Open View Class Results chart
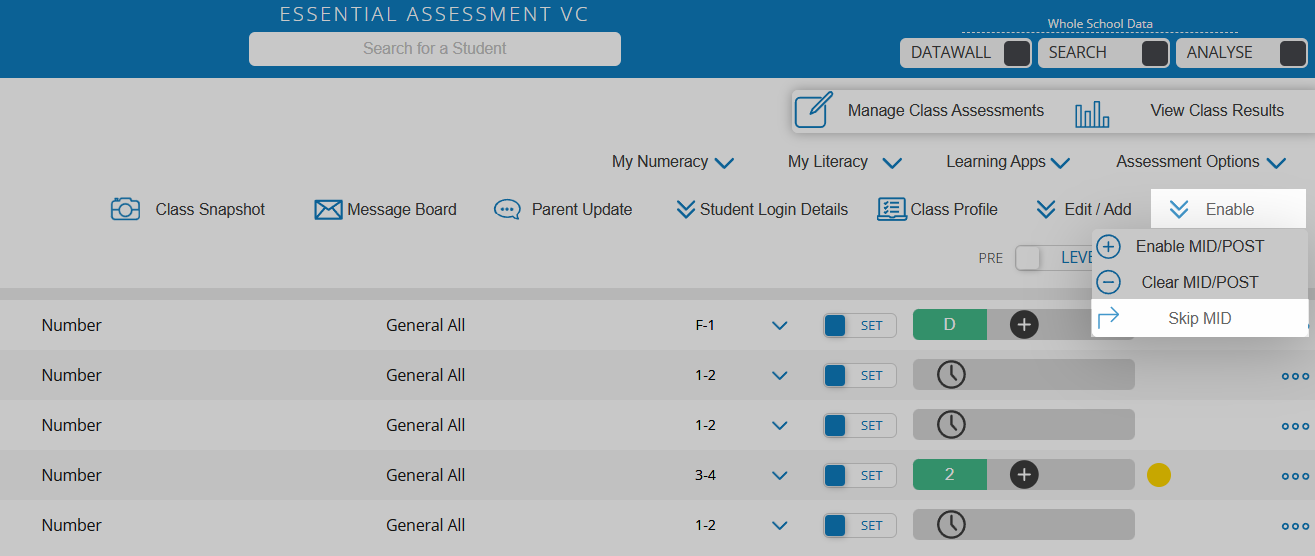Screen dimensions: 1315x556 tap(1180, 112)
